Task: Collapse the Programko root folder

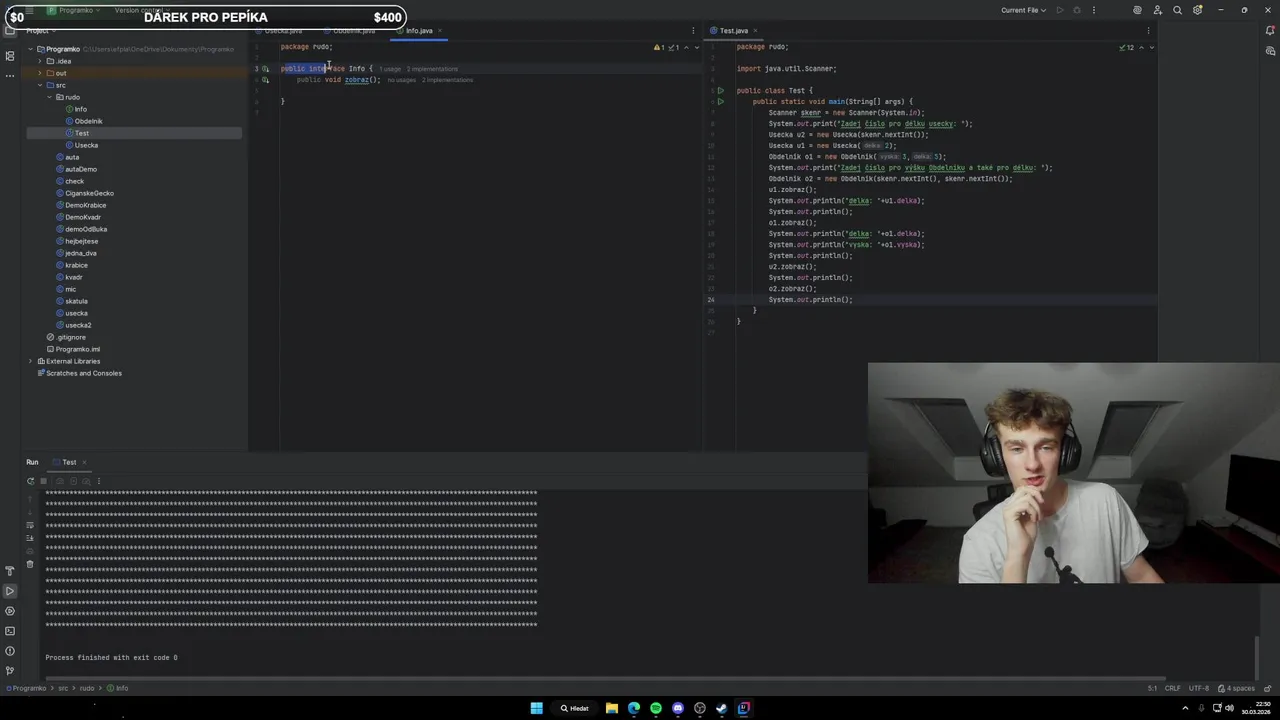Action: [x=30, y=49]
